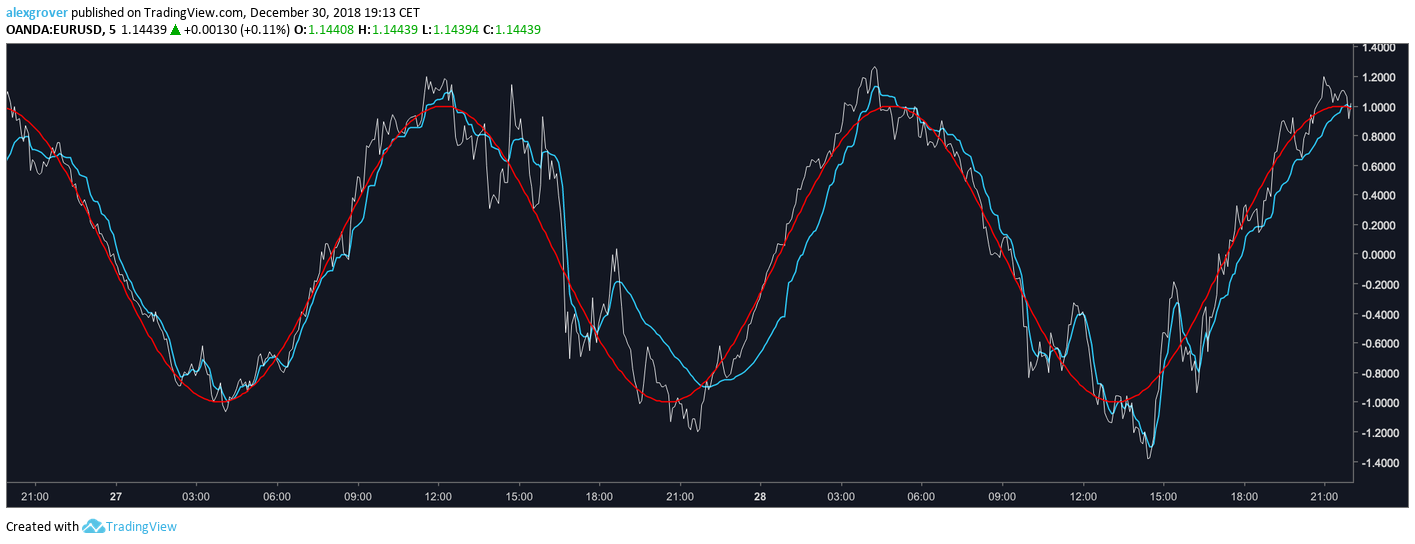Open the alexgrover author link
Image resolution: width=1415 pixels, height=544 pixels.
[x=38, y=13]
